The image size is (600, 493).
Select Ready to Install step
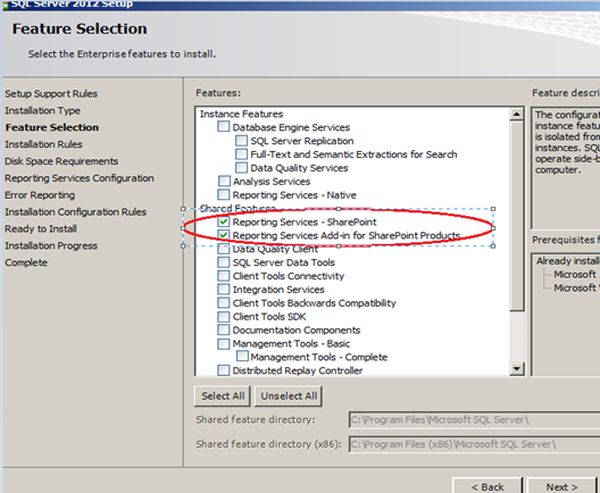click(41, 229)
